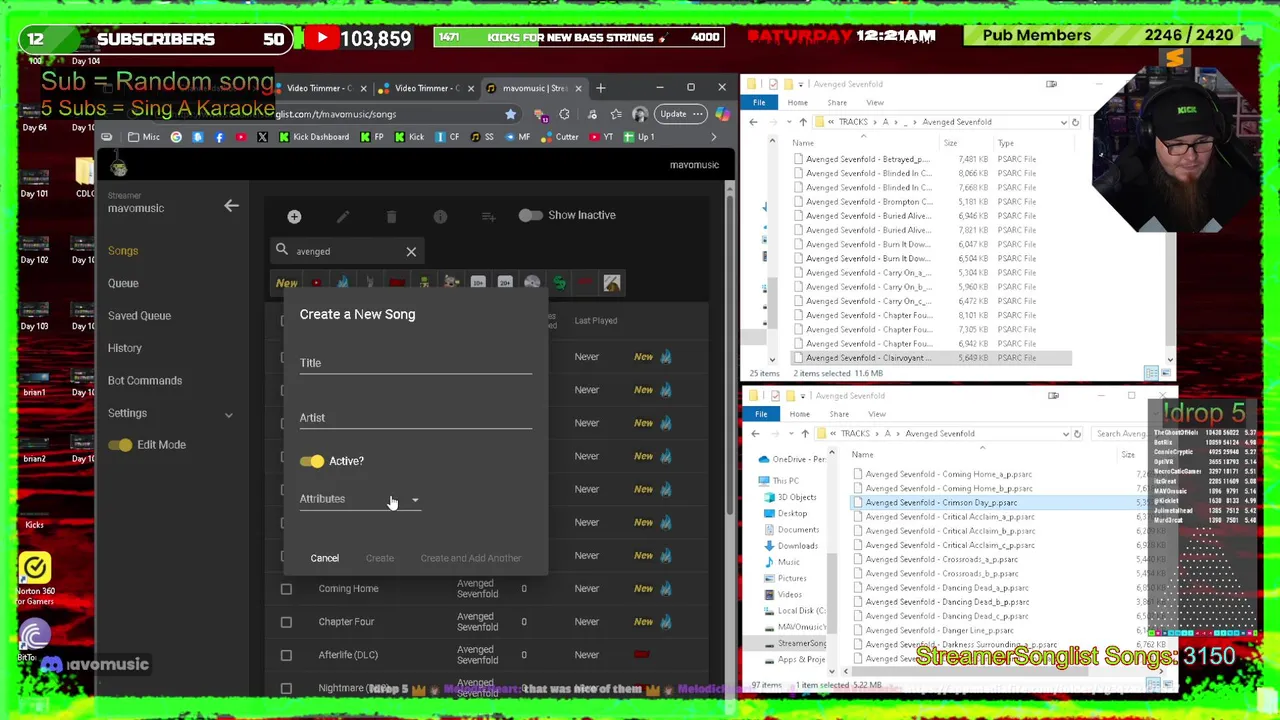
Task: Click the '10+' attribute filter icon
Action: [x=478, y=283]
